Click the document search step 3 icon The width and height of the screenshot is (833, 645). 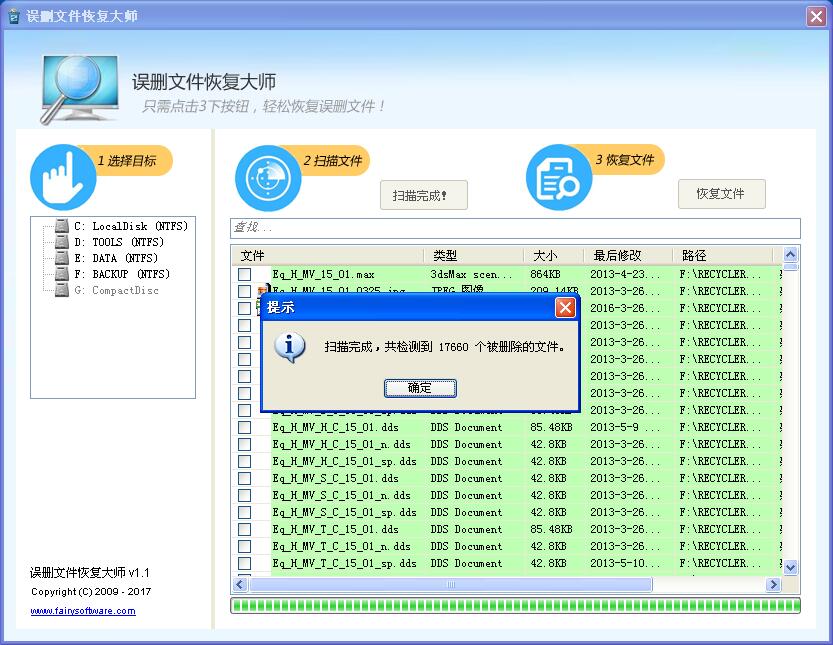tap(559, 177)
